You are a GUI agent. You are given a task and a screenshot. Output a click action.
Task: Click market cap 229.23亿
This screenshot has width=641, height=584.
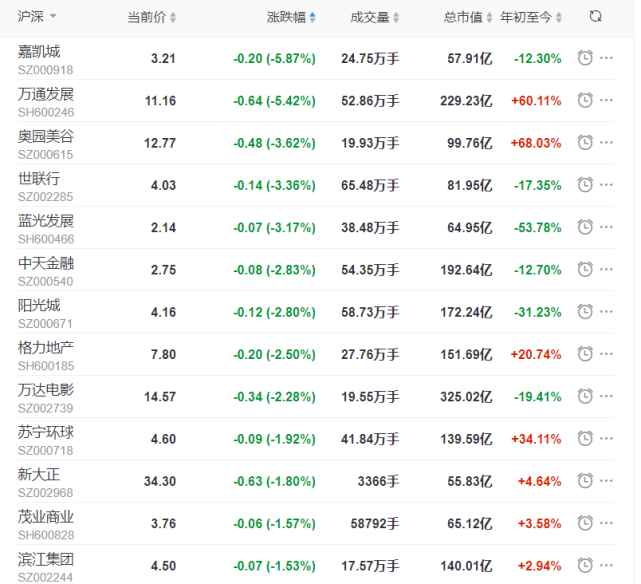pyautogui.click(x=466, y=101)
